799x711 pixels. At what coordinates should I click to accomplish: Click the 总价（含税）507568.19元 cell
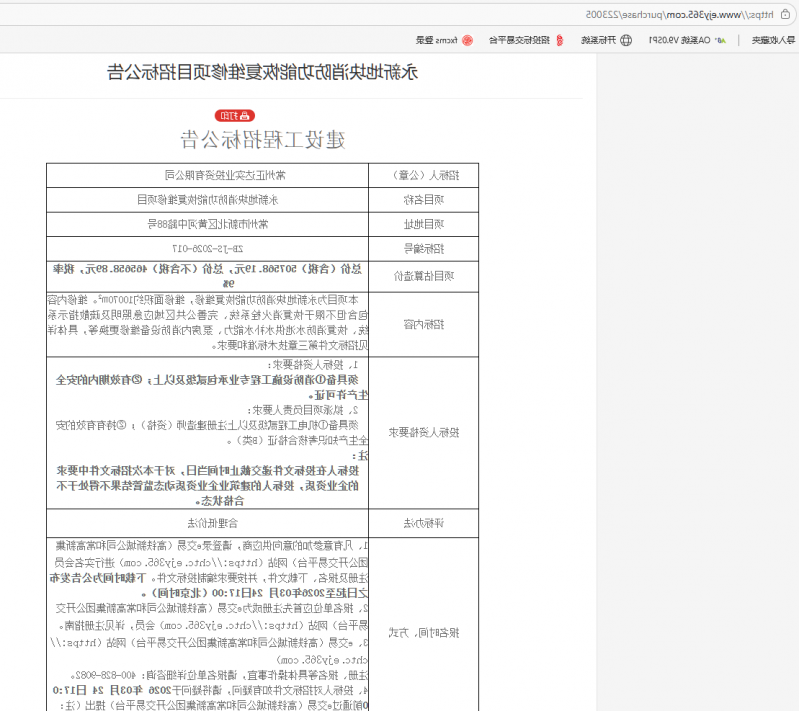point(207,276)
